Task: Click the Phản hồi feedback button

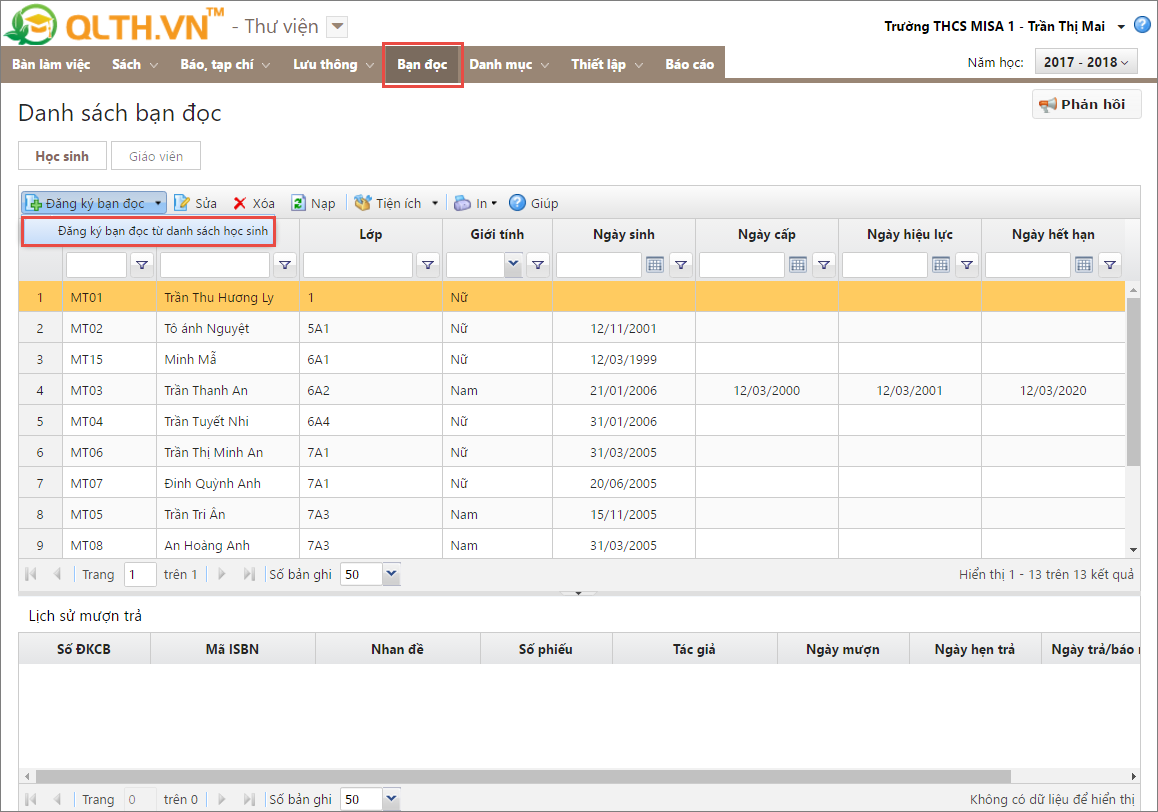Action: coord(1086,104)
